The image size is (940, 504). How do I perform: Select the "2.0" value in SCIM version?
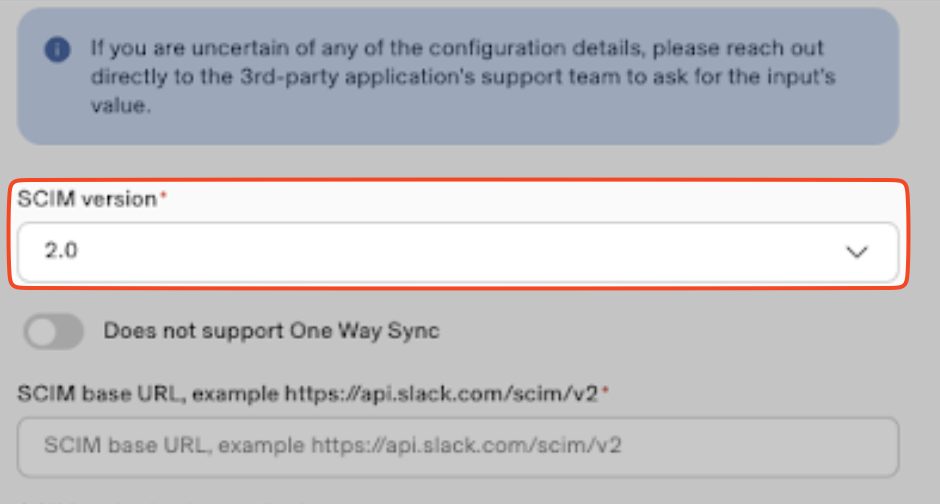[62, 252]
